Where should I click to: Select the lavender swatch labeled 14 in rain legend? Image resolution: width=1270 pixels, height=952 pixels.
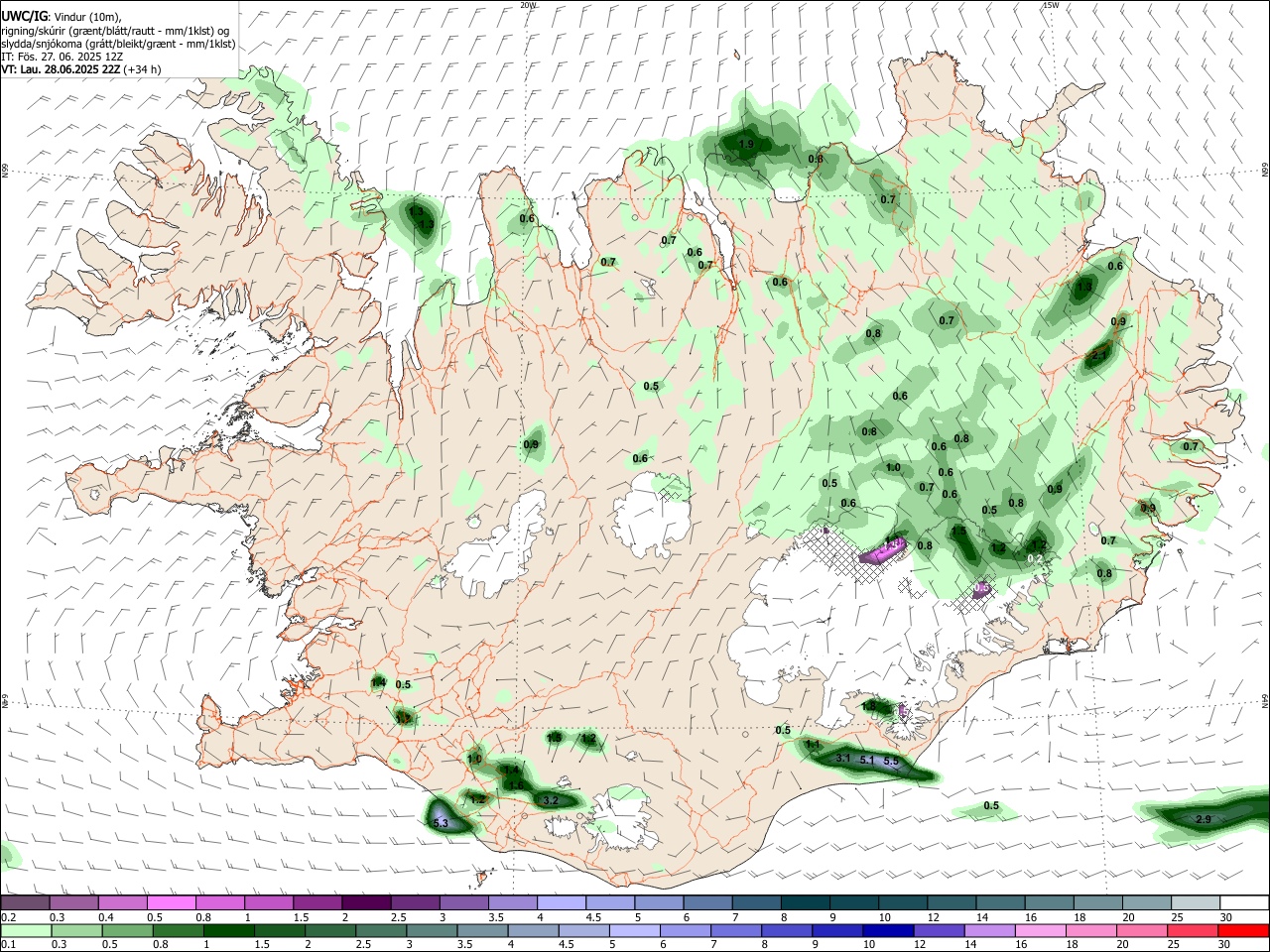point(989,931)
